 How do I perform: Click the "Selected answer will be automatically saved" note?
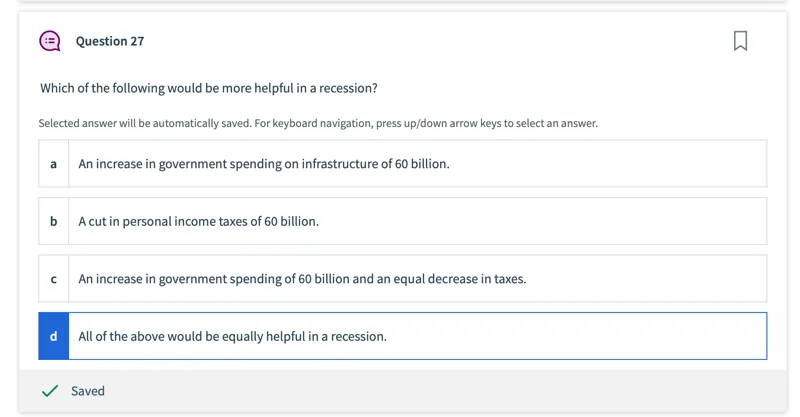tap(318, 124)
